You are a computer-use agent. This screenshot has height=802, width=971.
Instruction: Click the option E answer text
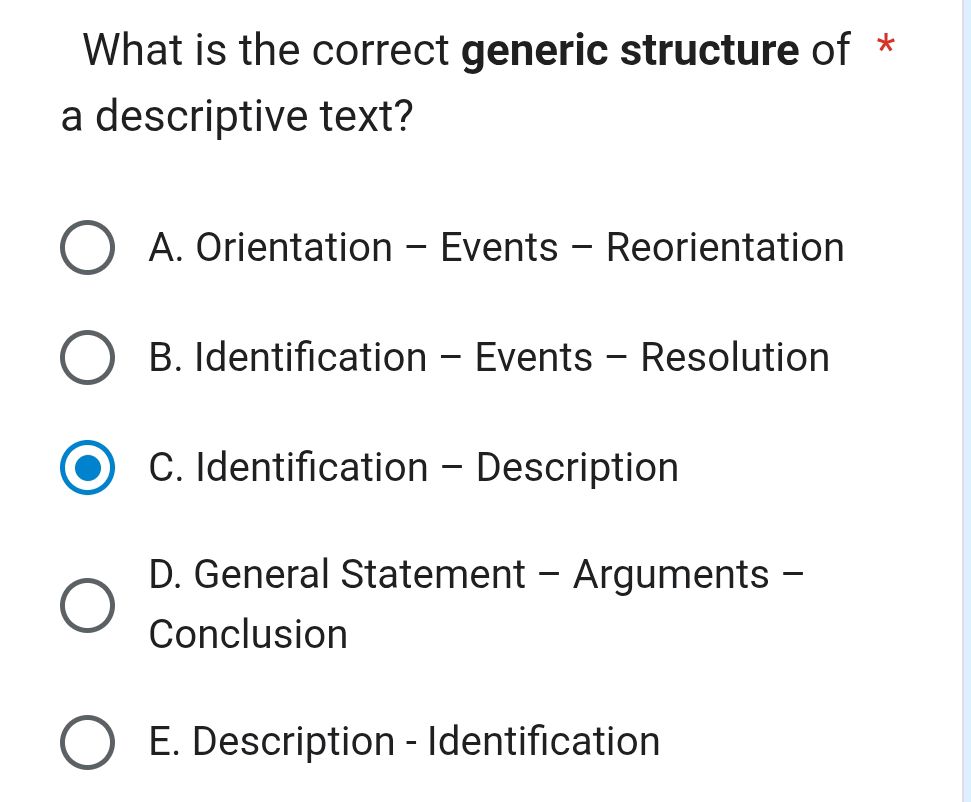tap(404, 741)
